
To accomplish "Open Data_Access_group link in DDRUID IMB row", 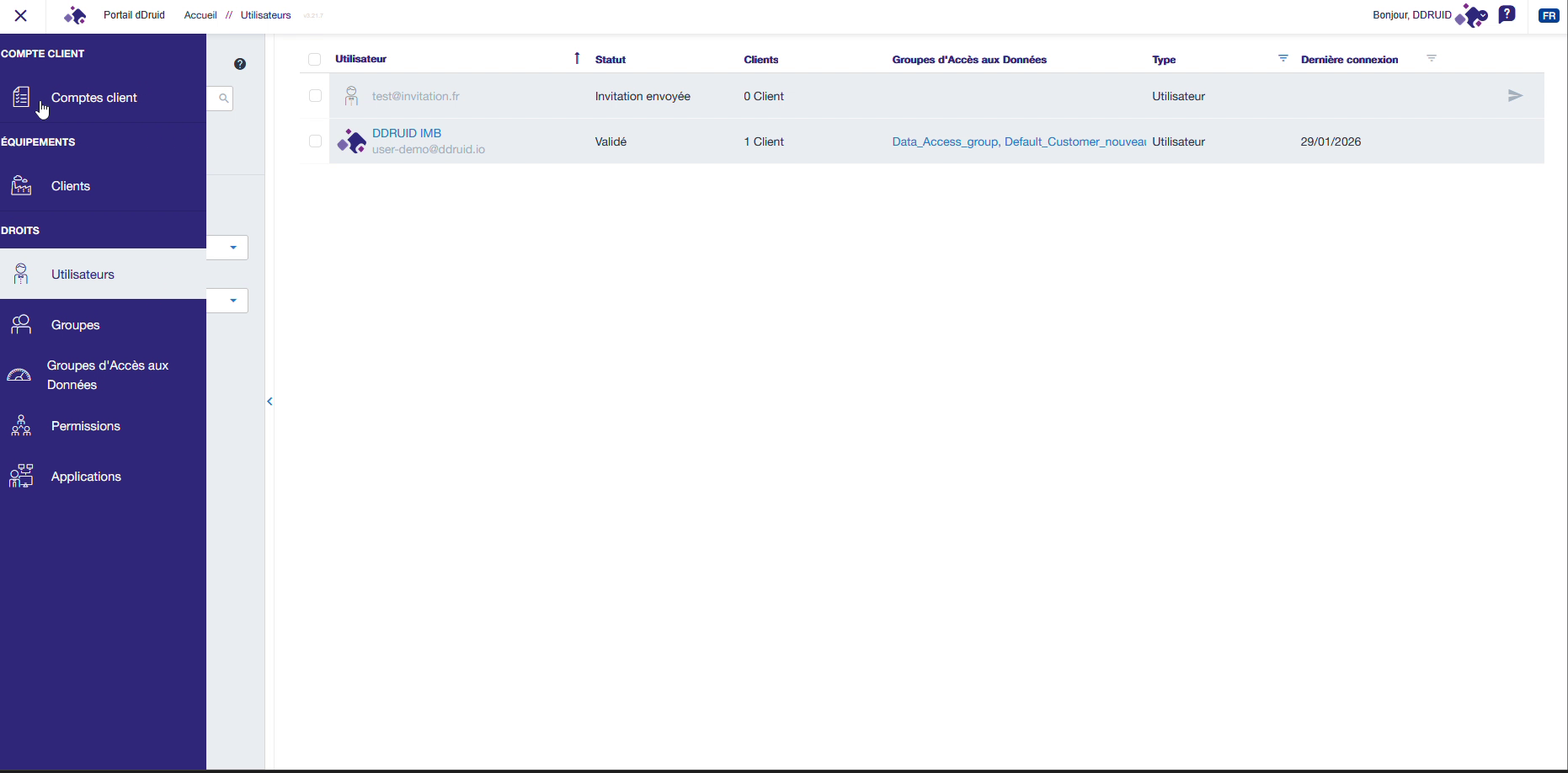I will point(945,141).
